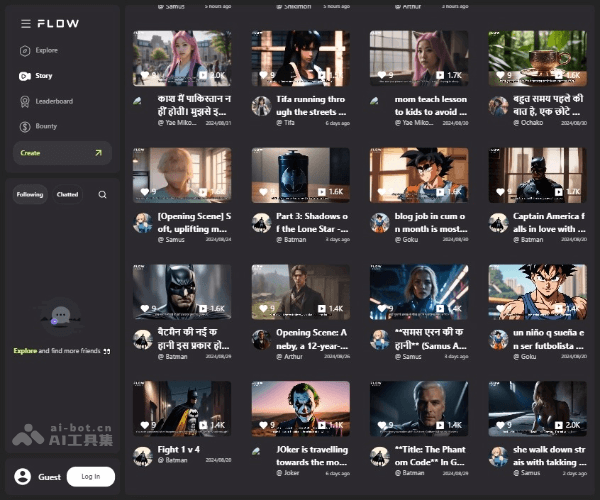The width and height of the screenshot is (600, 500).
Task: Click heart icon on Joker story thumbnail
Action: (x=264, y=425)
